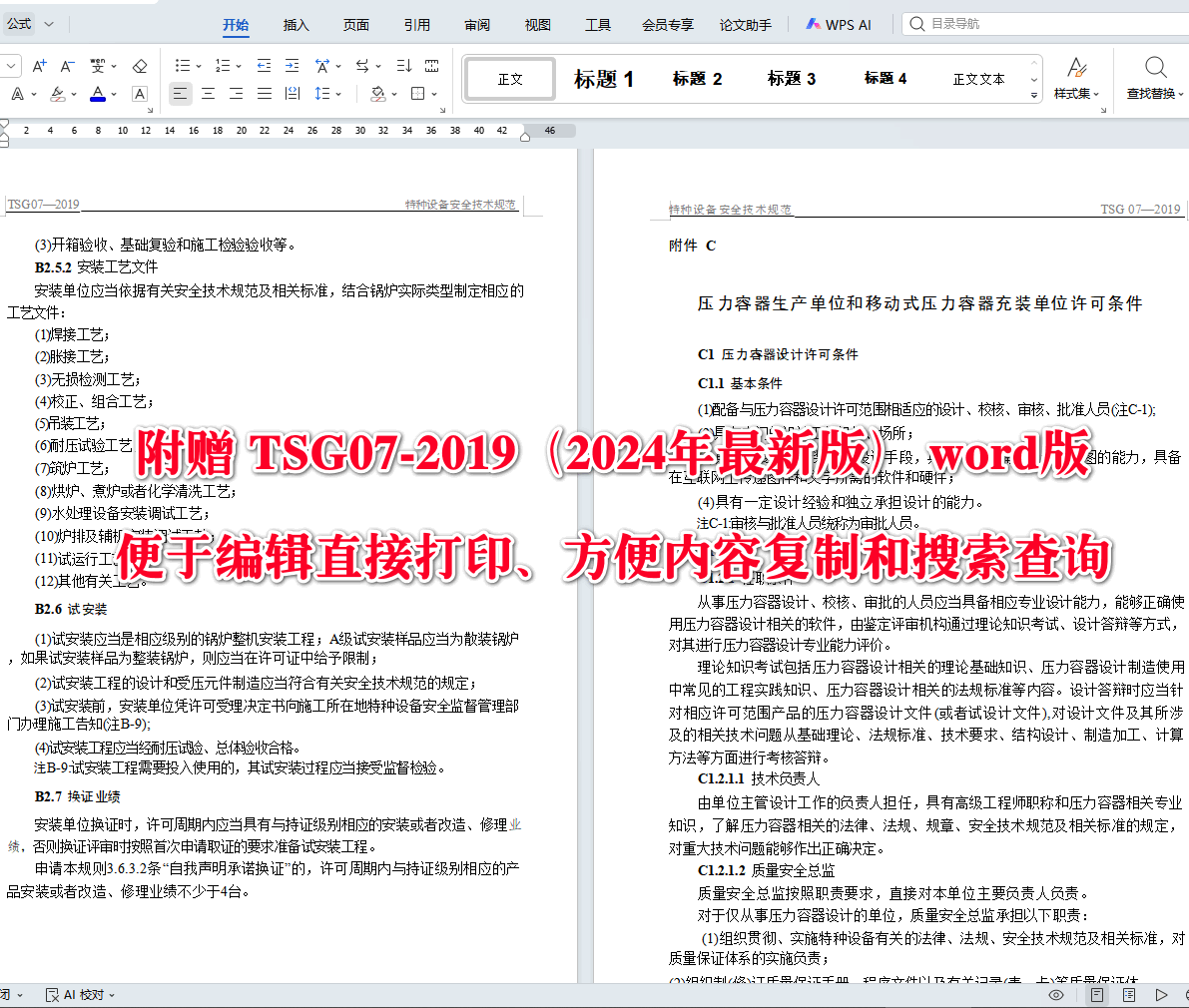Viewport: 1189px width, 1008px height.
Task: Apply 标题 3 style
Action: click(x=791, y=79)
